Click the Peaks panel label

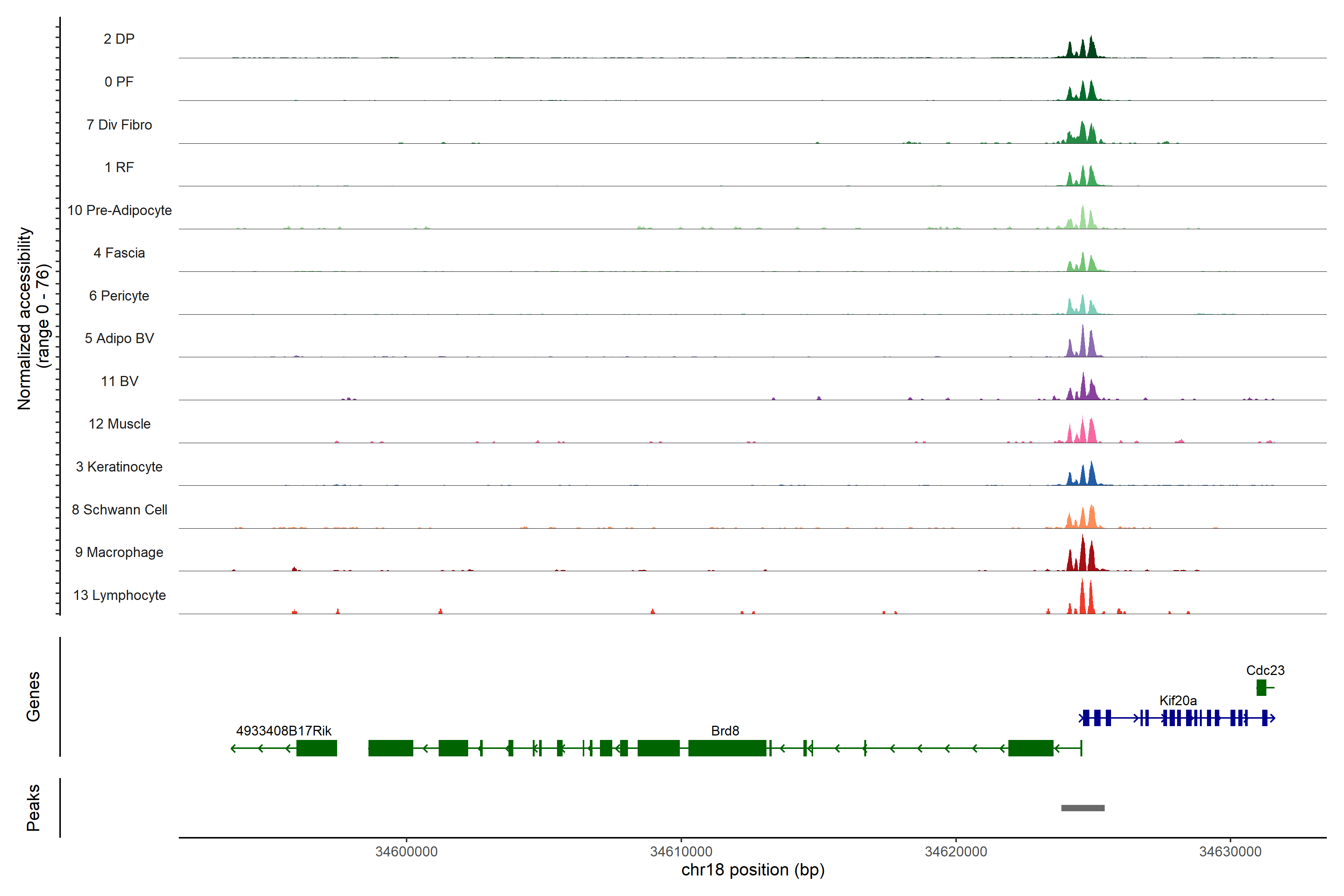[x=33, y=807]
